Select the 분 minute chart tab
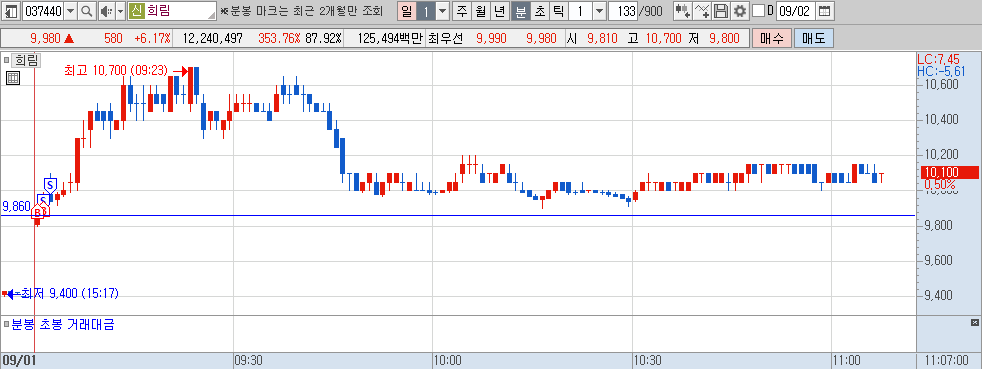 (520, 11)
